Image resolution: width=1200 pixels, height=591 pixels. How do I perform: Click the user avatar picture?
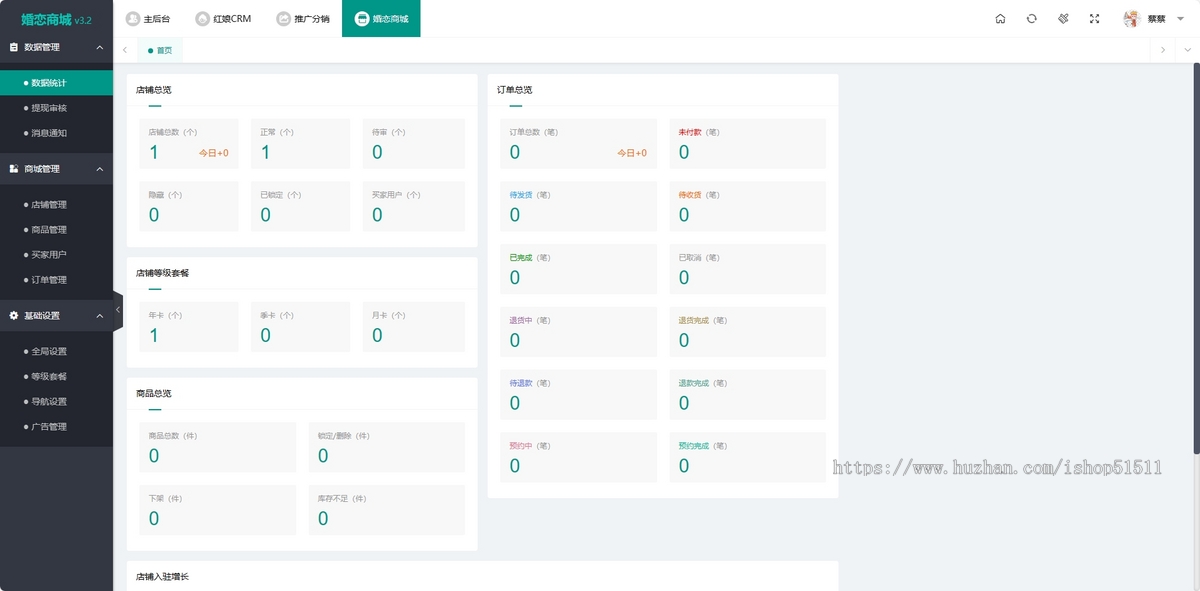pyautogui.click(x=1132, y=19)
